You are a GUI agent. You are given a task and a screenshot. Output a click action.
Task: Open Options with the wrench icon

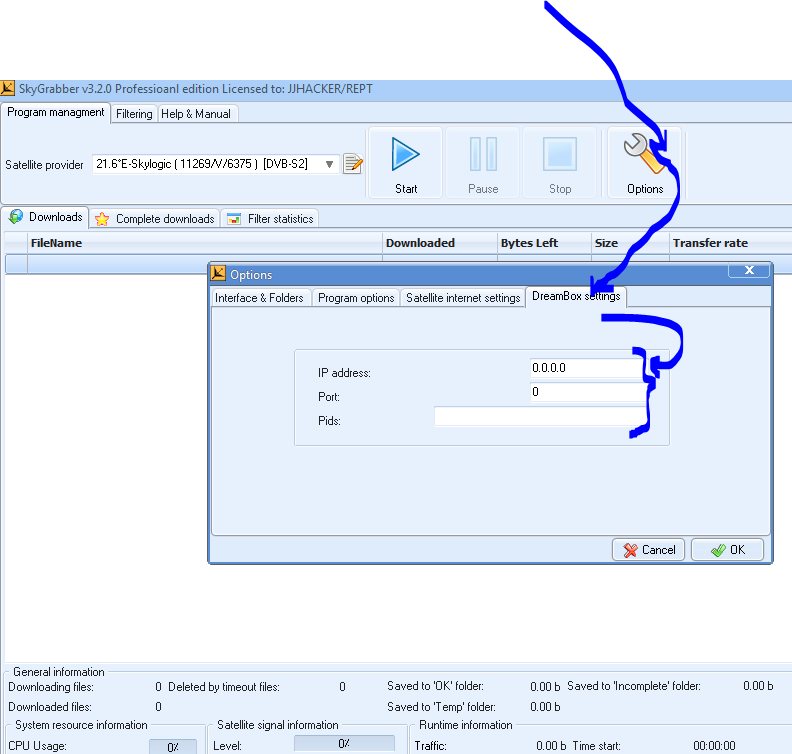[x=644, y=155]
